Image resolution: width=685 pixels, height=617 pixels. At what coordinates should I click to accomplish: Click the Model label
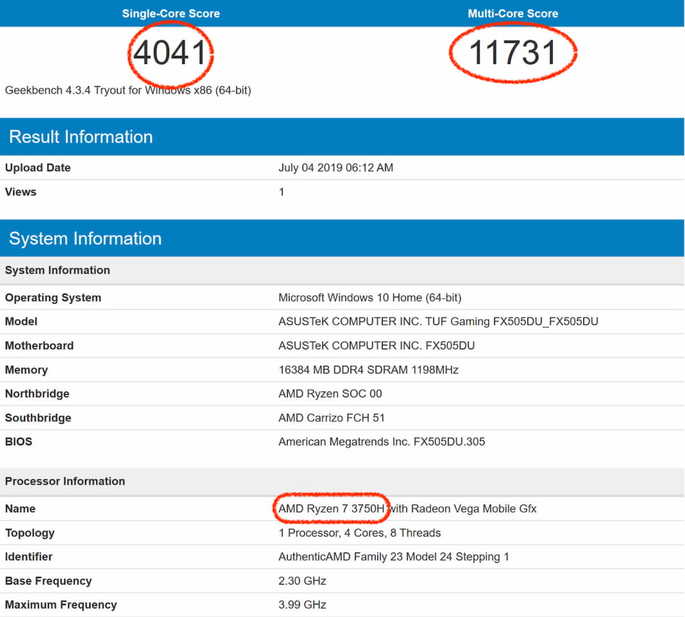[21, 322]
